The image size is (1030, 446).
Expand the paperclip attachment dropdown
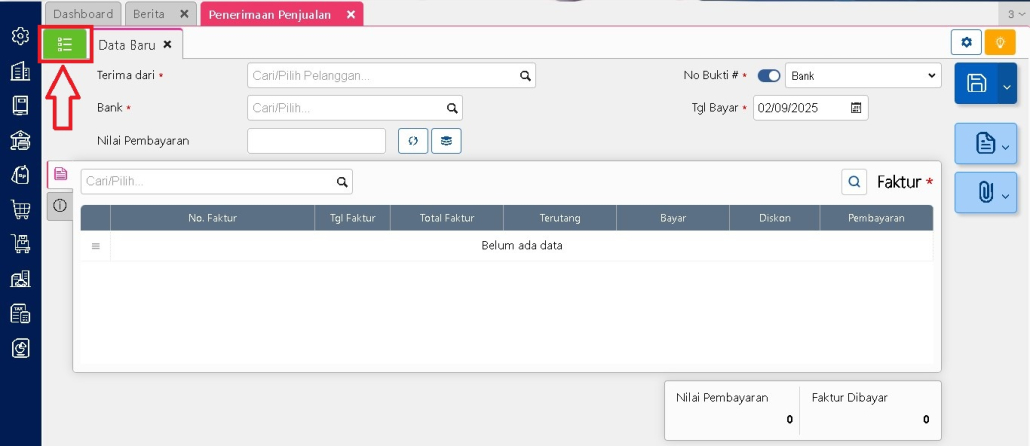1005,193
